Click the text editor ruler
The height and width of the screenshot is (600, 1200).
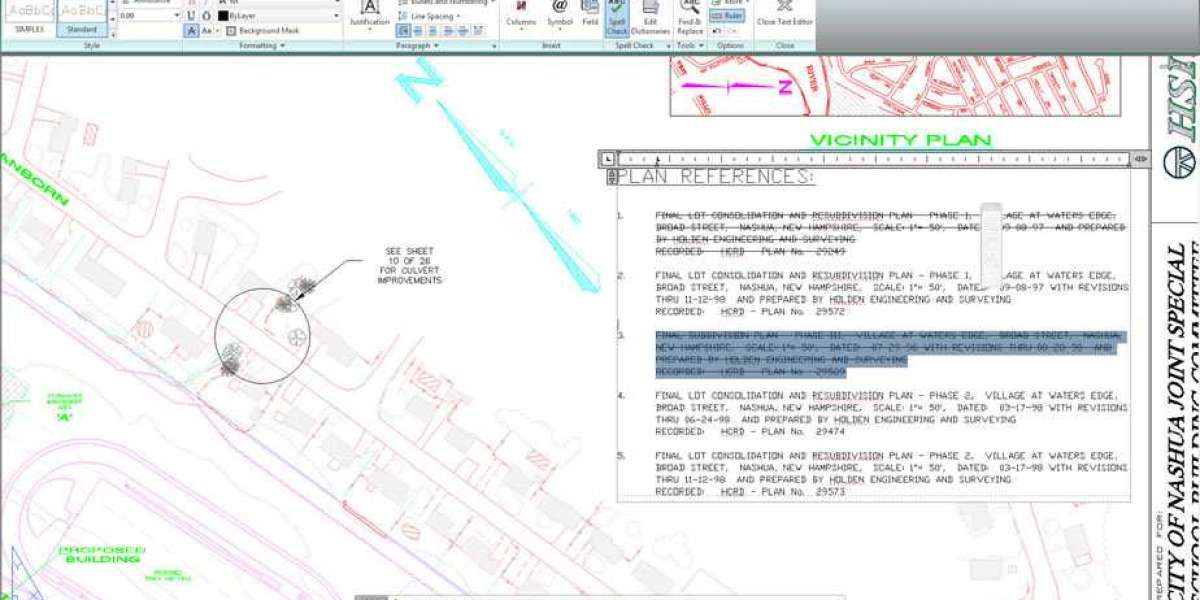coord(874,158)
